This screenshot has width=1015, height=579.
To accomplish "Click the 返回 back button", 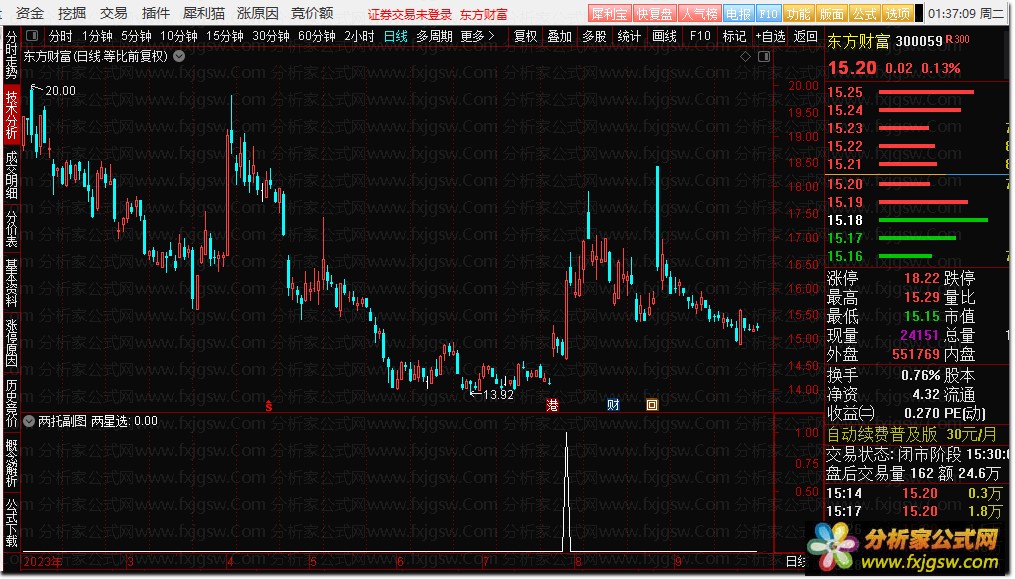I will 805,36.
